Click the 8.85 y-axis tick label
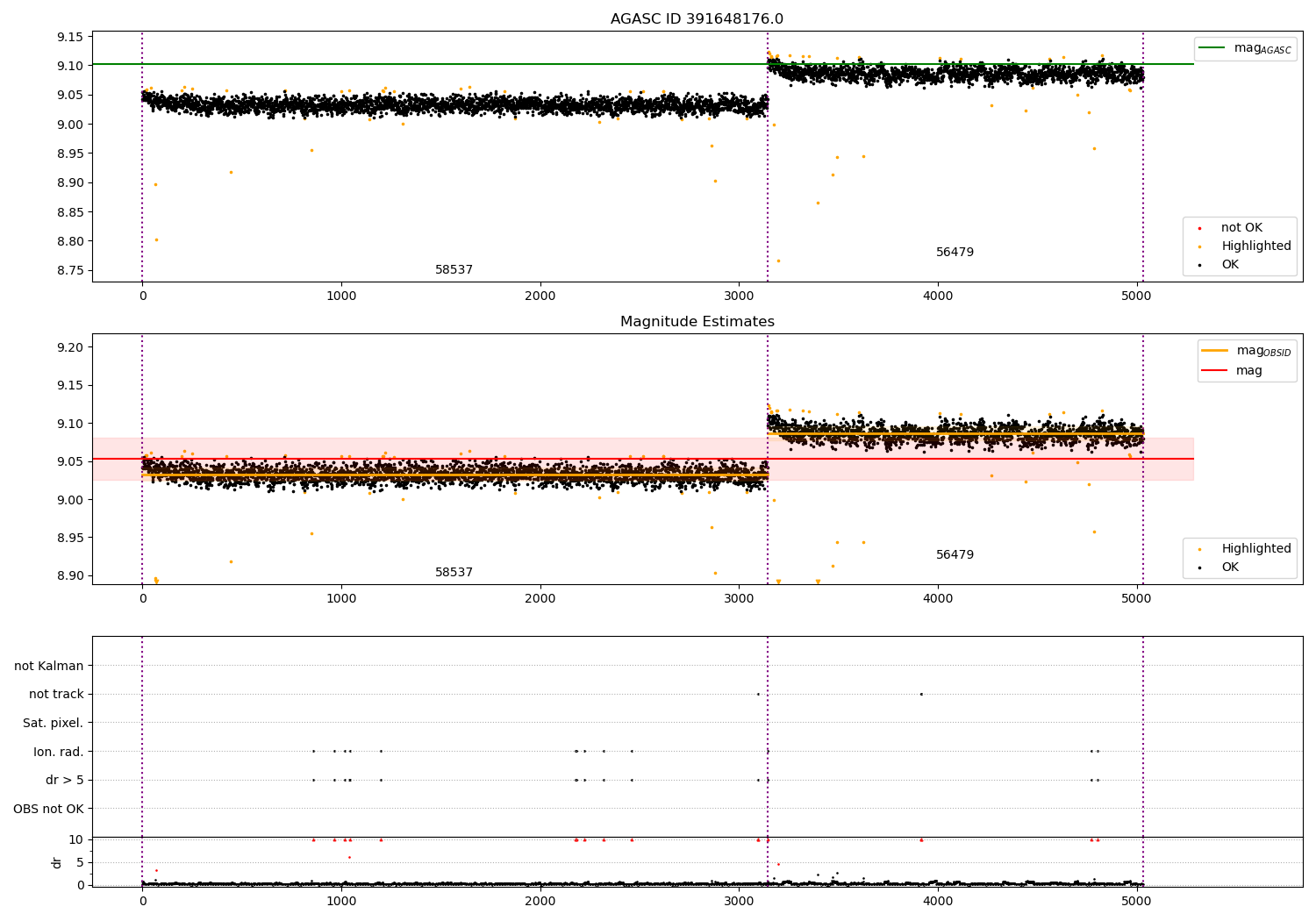 coord(69,212)
